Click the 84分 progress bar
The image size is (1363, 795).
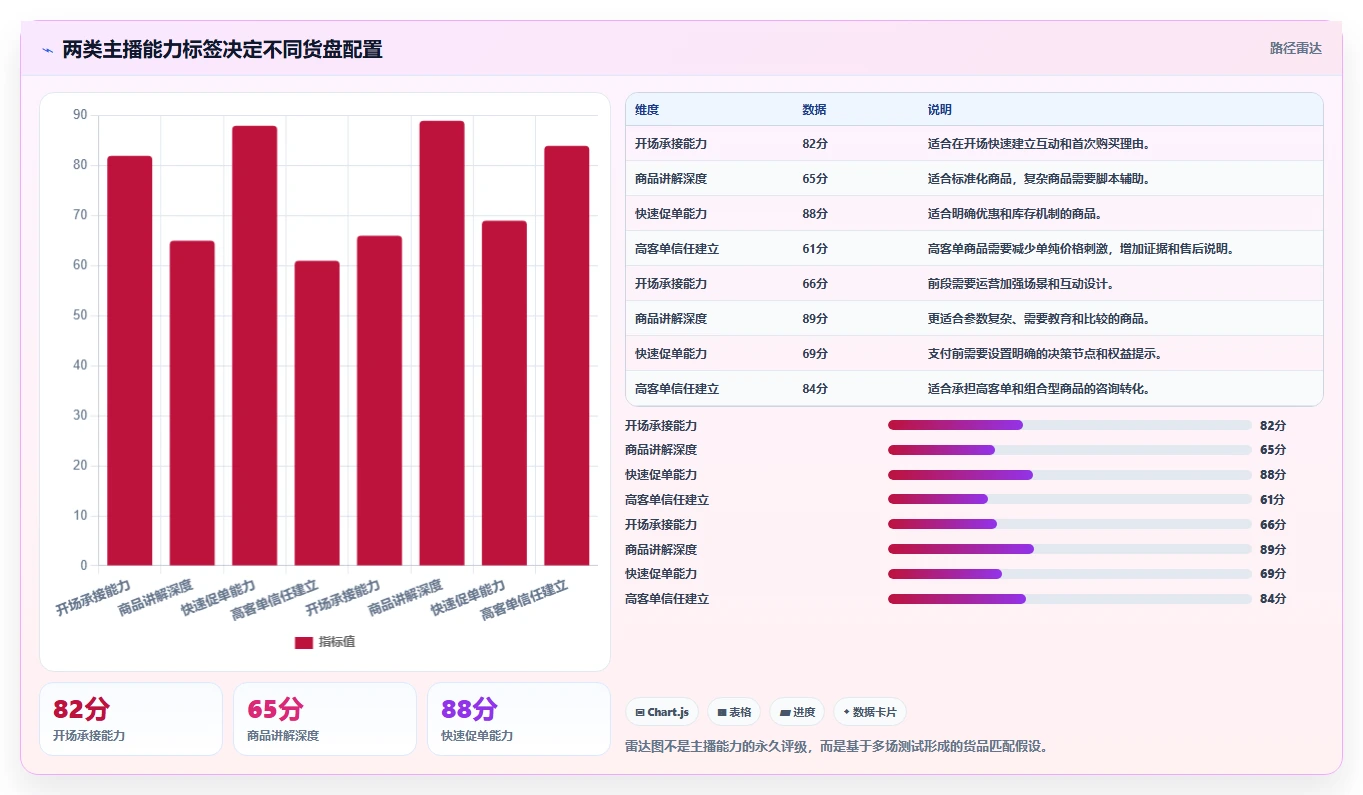coord(1069,599)
